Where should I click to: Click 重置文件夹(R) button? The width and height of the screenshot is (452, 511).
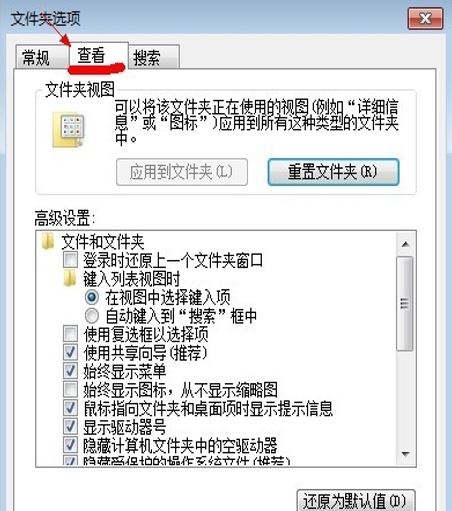click(333, 172)
